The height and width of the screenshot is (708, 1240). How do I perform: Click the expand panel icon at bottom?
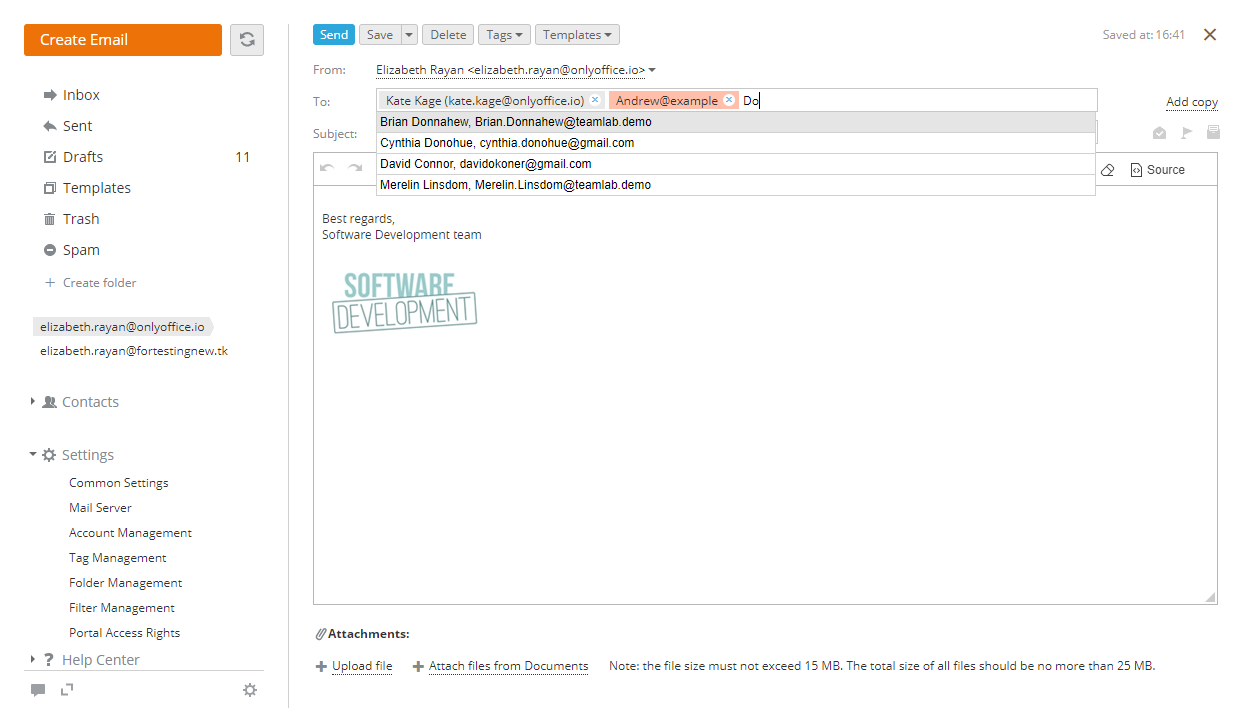coord(67,689)
